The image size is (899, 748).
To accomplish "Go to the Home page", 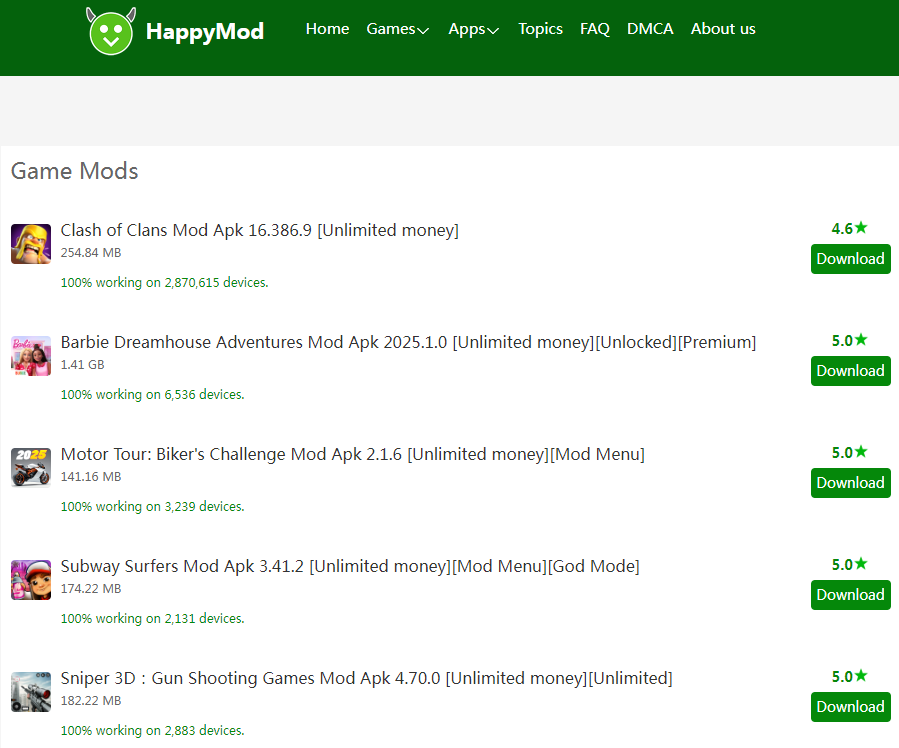I will coord(327,29).
